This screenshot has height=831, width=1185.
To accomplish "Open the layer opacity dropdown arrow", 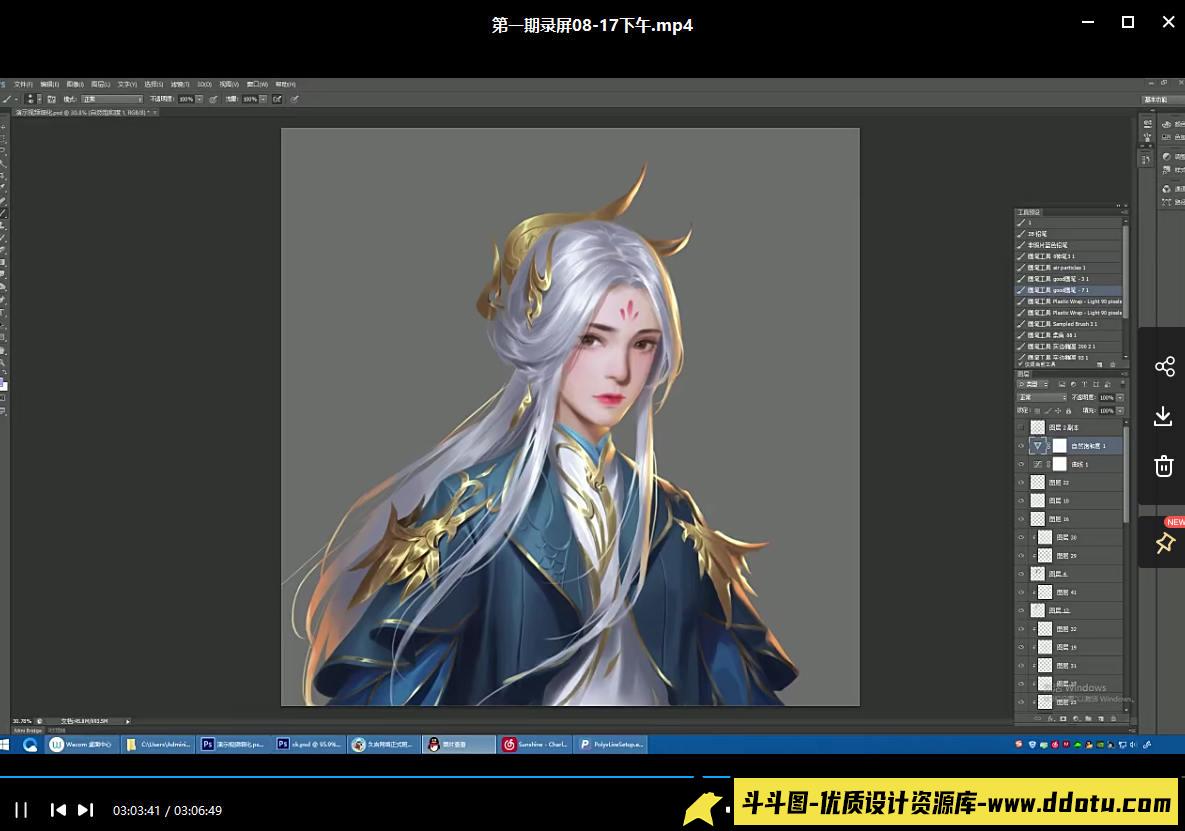I will click(x=1120, y=397).
